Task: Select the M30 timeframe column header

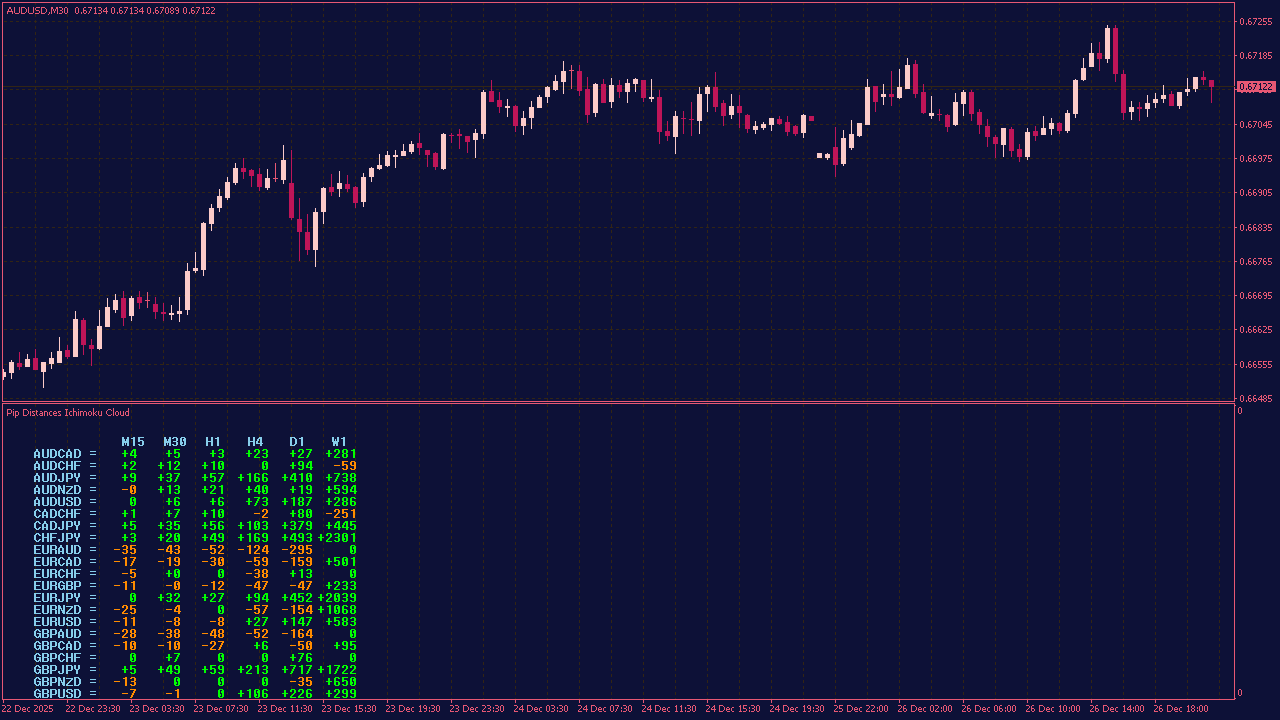Action: click(x=175, y=441)
